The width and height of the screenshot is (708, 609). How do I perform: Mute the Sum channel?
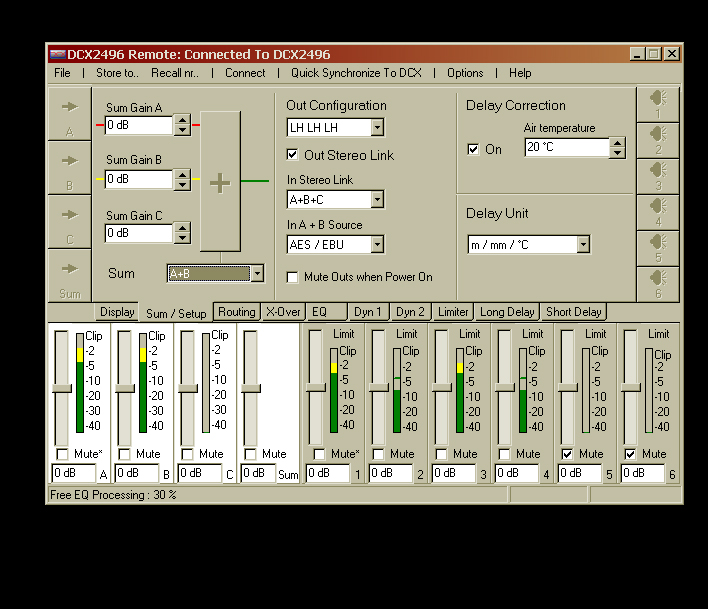tap(250, 454)
